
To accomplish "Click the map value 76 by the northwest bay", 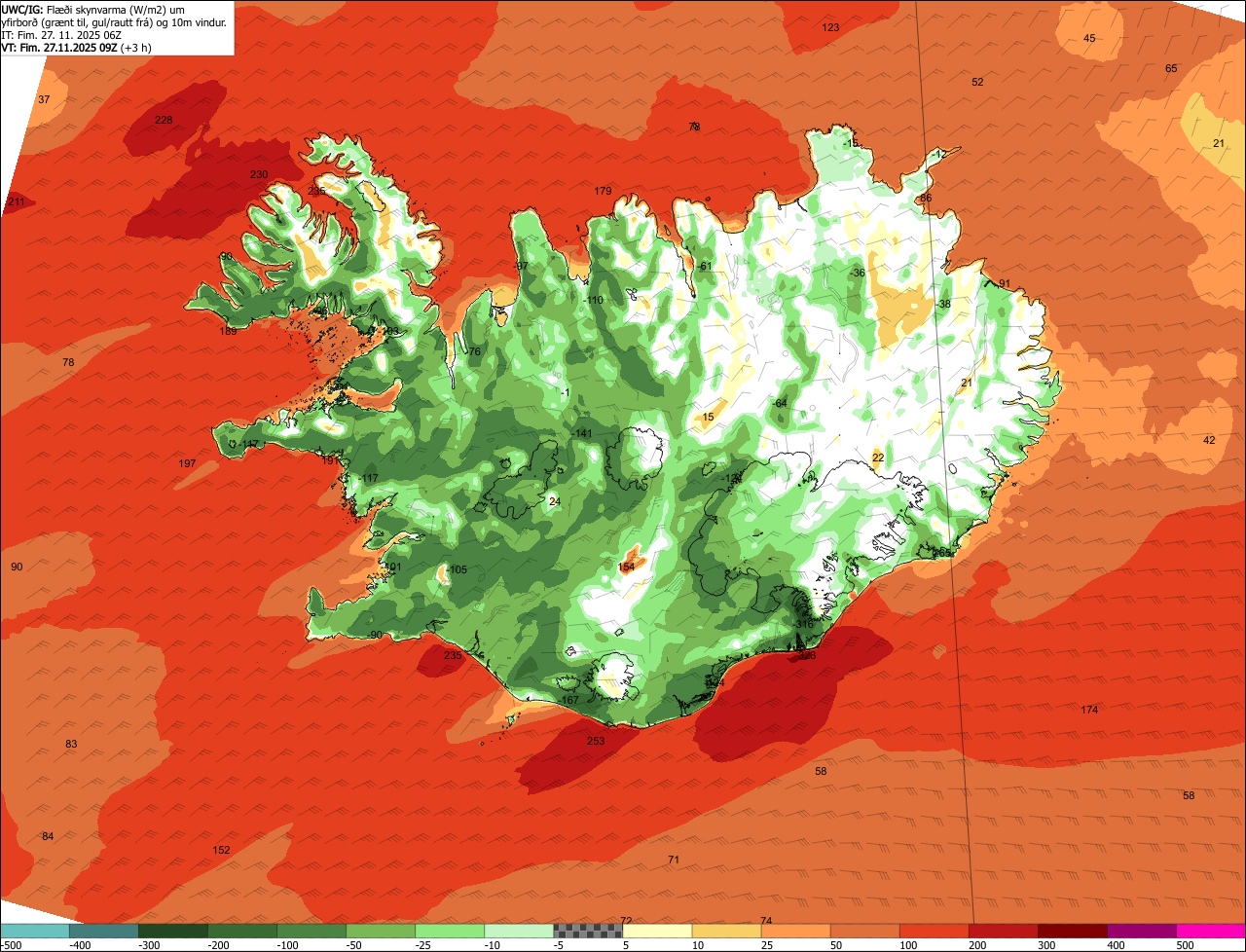I will [x=475, y=351].
